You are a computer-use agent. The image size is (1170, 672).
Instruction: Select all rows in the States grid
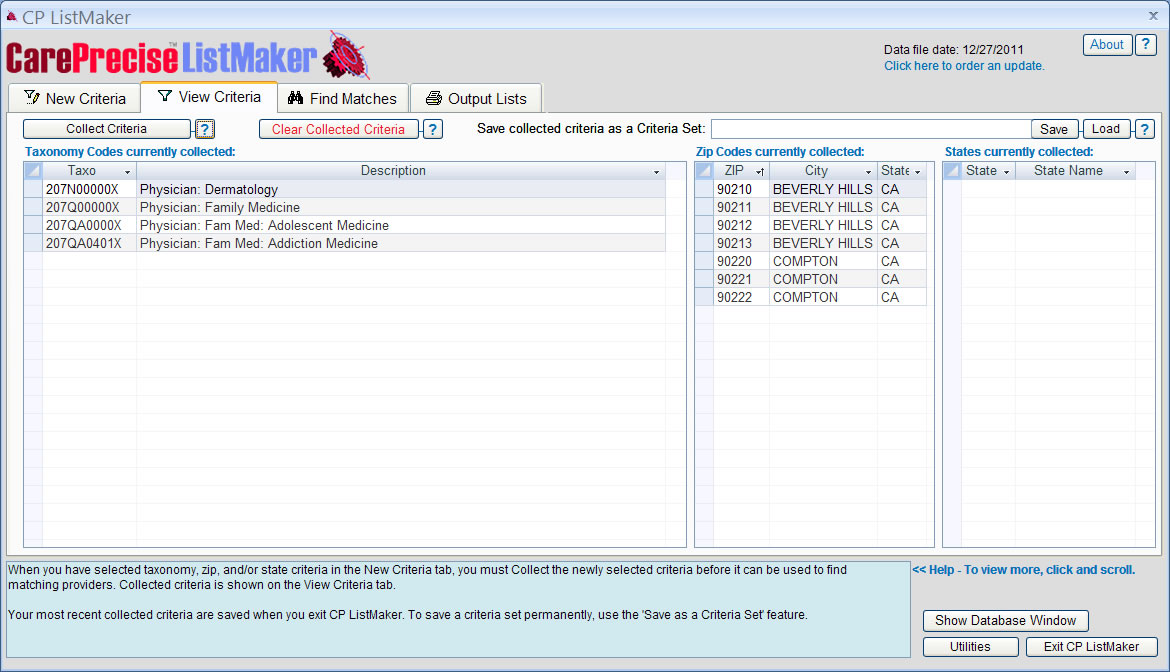(x=952, y=171)
